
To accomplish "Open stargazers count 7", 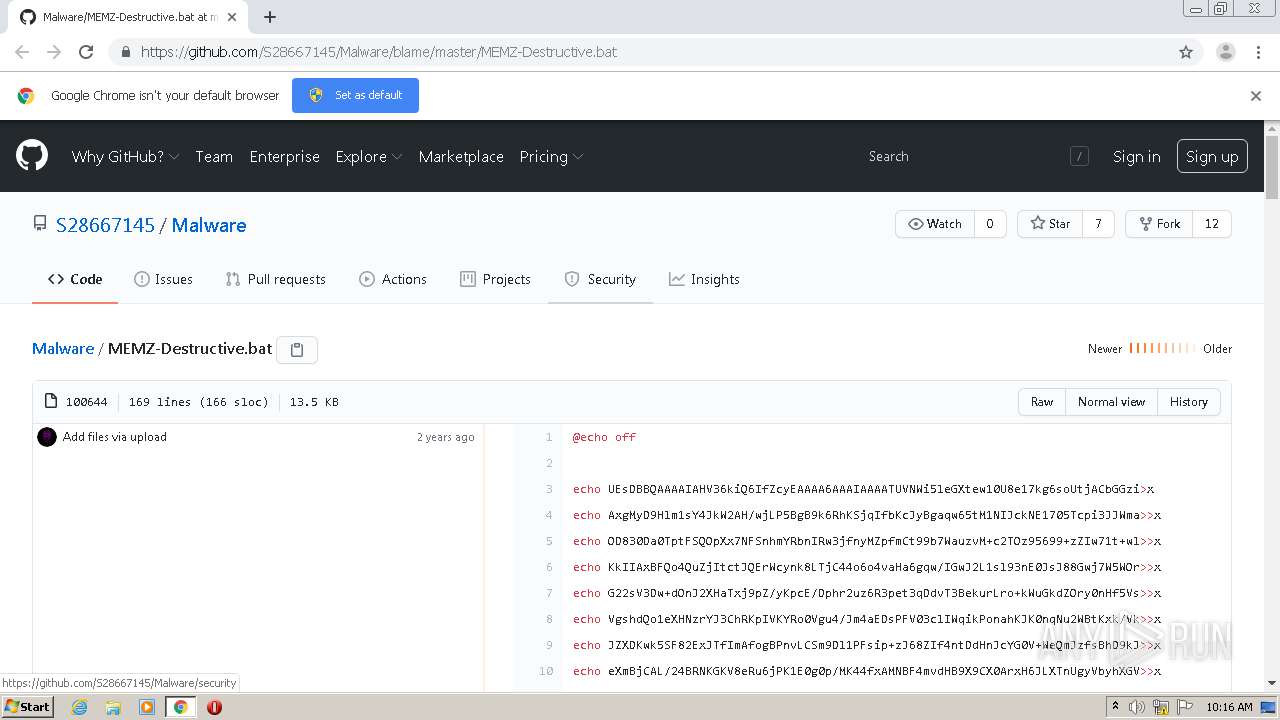I will 1098,224.
